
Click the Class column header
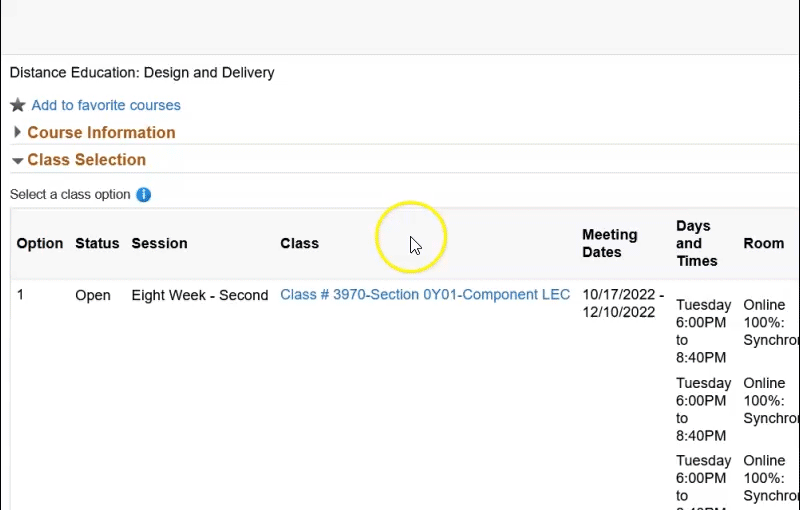tap(299, 243)
